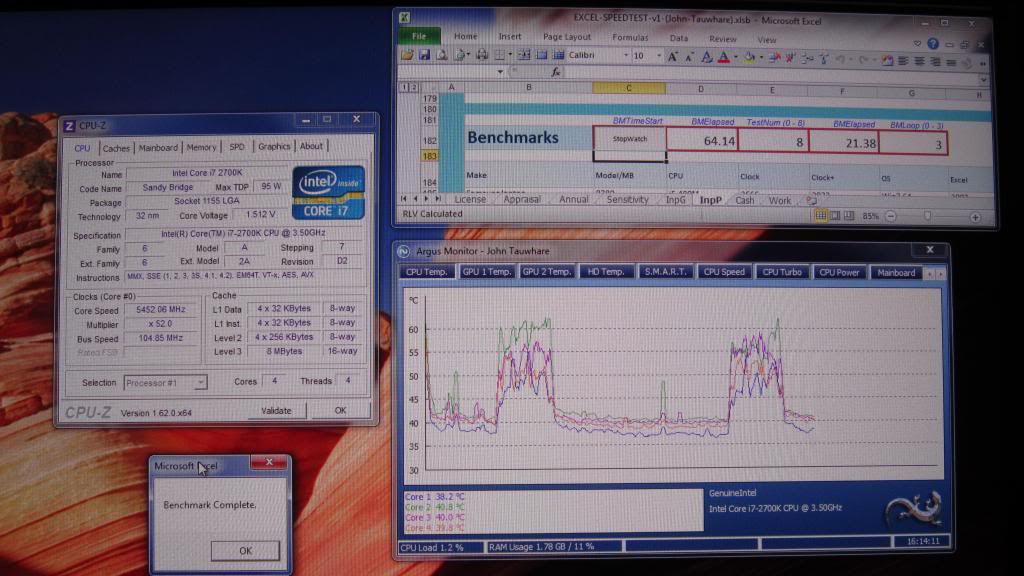Close the Microsoft Excel message dialog
Image resolution: width=1024 pixels, height=576 pixels.
coord(269,462)
